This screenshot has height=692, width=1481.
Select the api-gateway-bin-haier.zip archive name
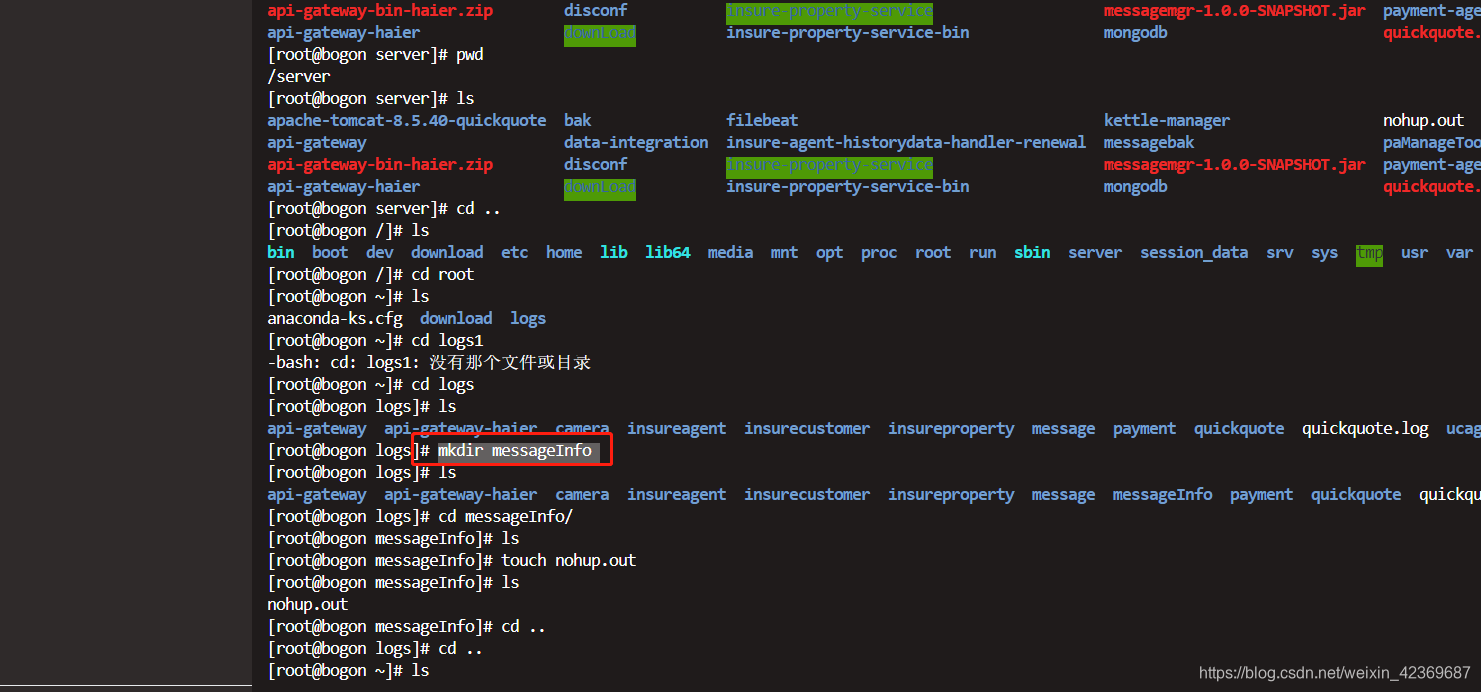(x=380, y=164)
